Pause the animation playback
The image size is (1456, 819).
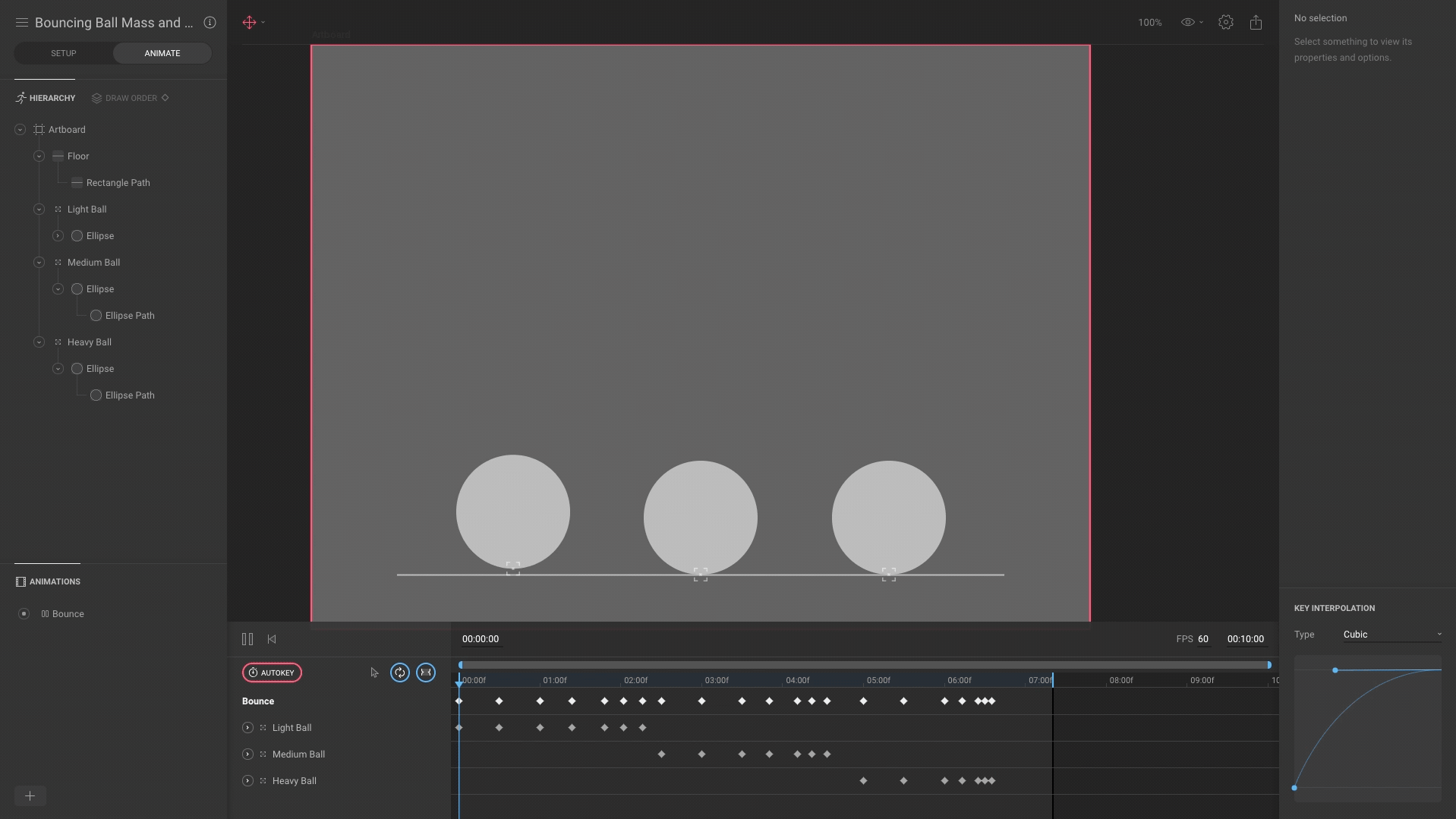coord(247,639)
